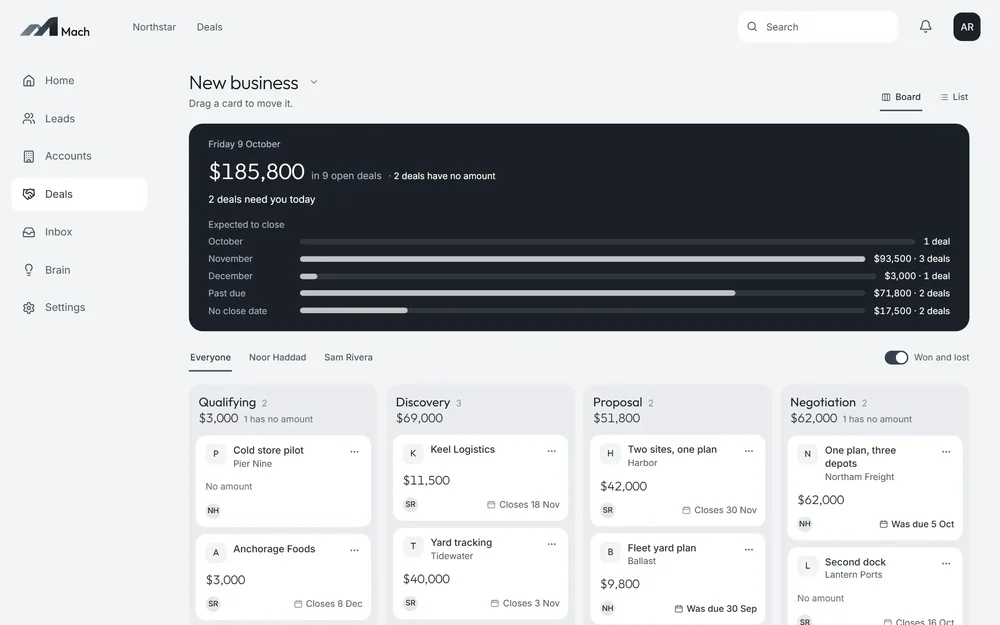Toggle the Won and lost switch

[896, 358]
